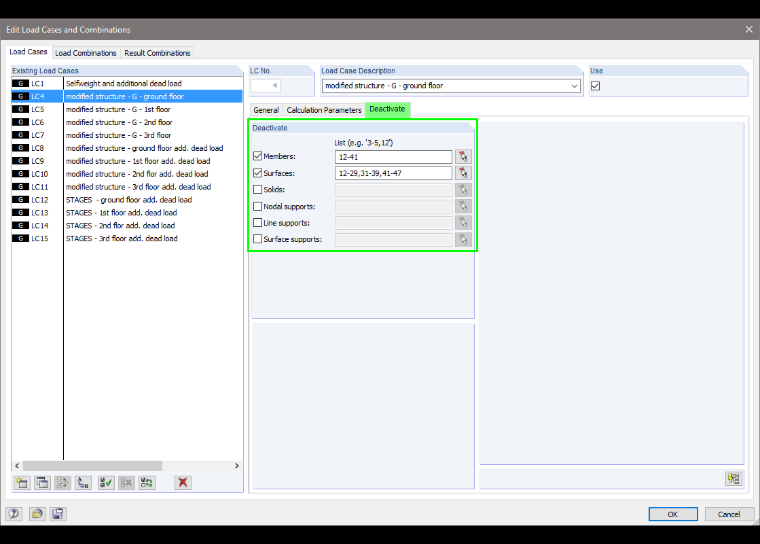Click the G category badge of LC1

pos(20,83)
